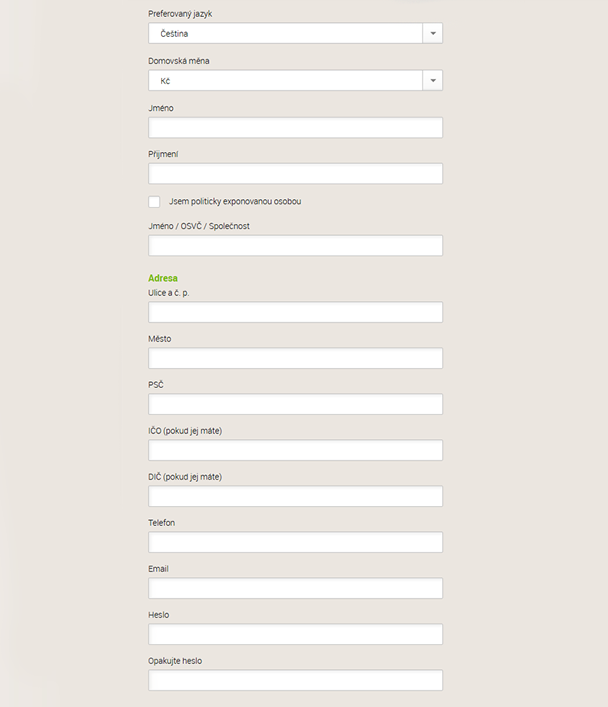Select the Jméno / OSVČ / Společnost field
The width and height of the screenshot is (608, 707).
[295, 246]
